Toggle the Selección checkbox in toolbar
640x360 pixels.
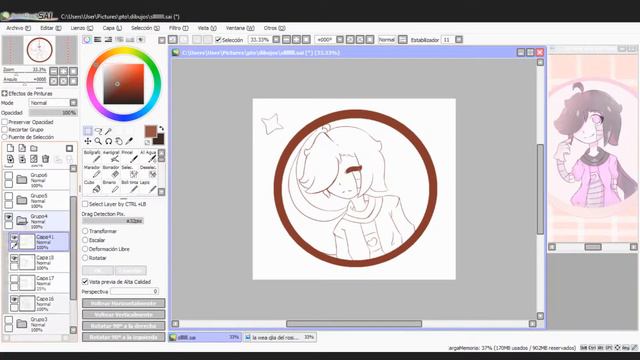coord(218,40)
